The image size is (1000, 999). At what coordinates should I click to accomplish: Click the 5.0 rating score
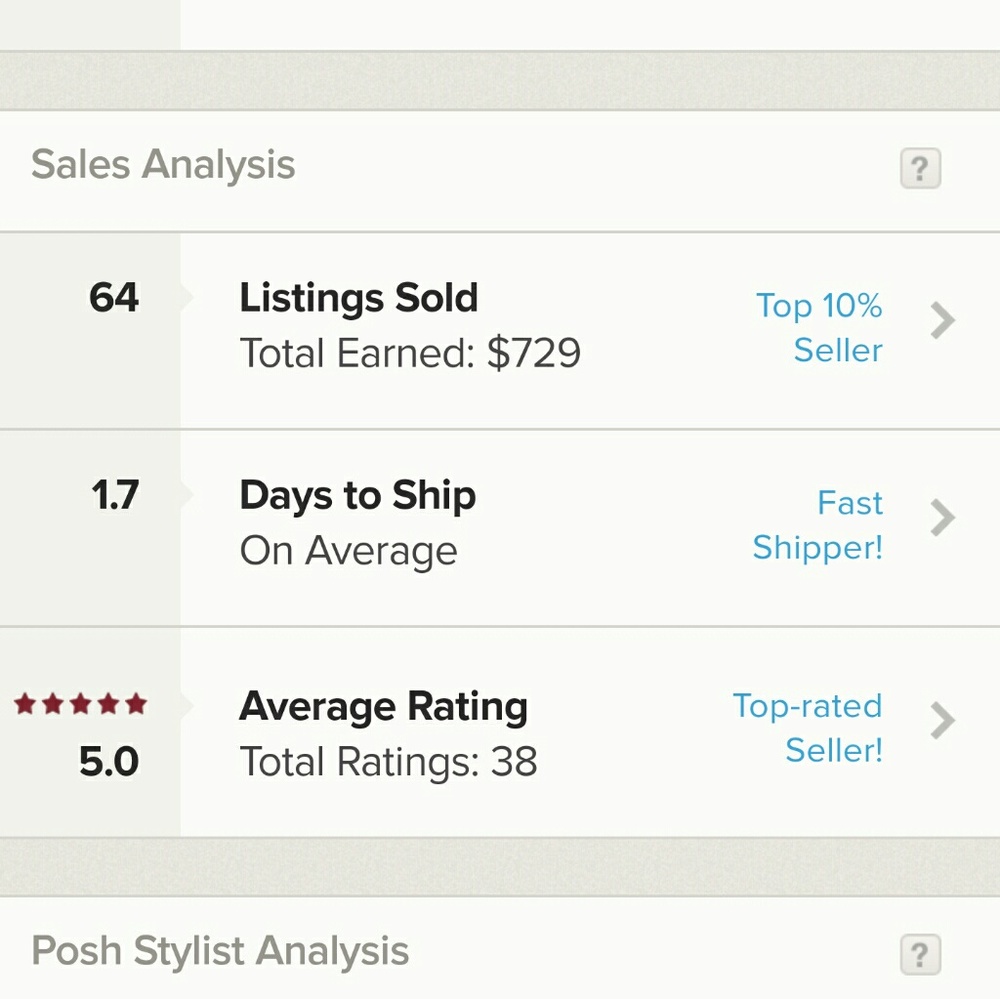(109, 762)
